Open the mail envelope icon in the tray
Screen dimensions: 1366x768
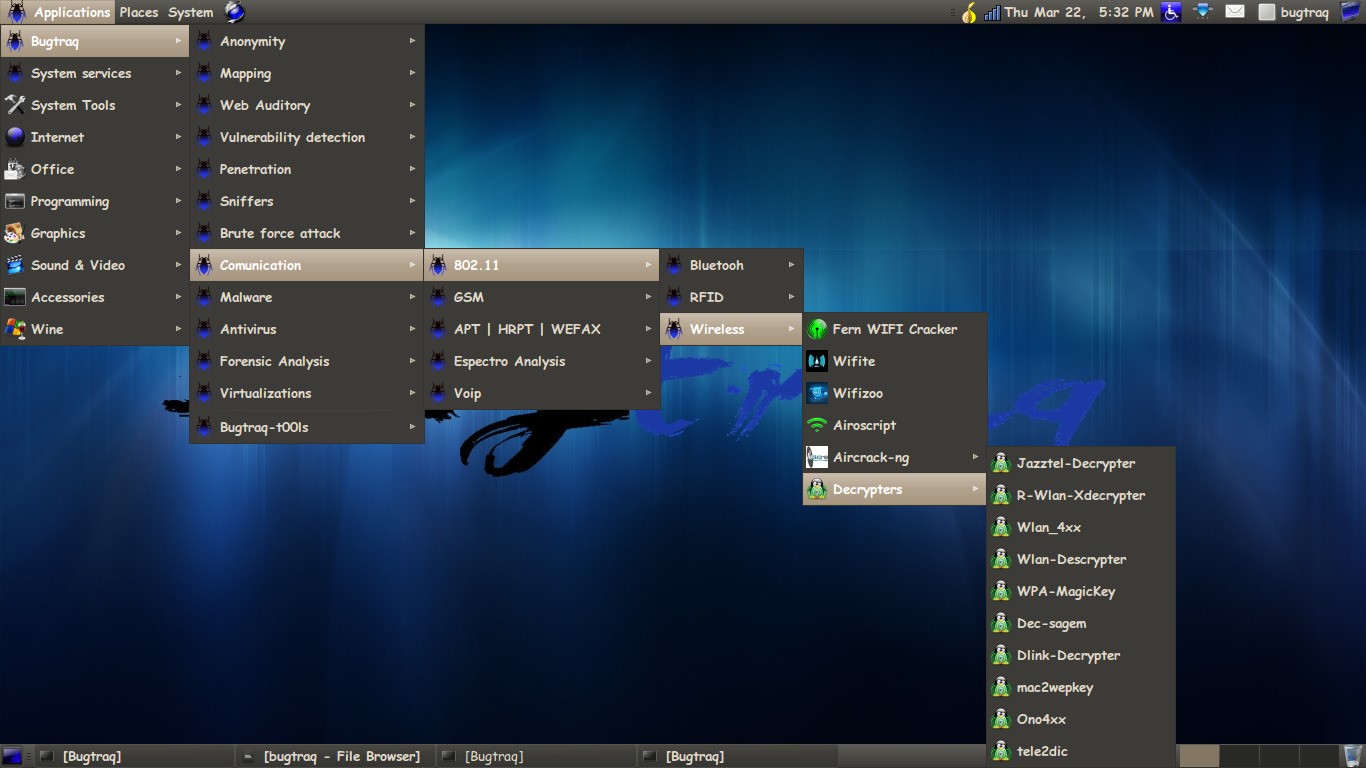(1234, 12)
